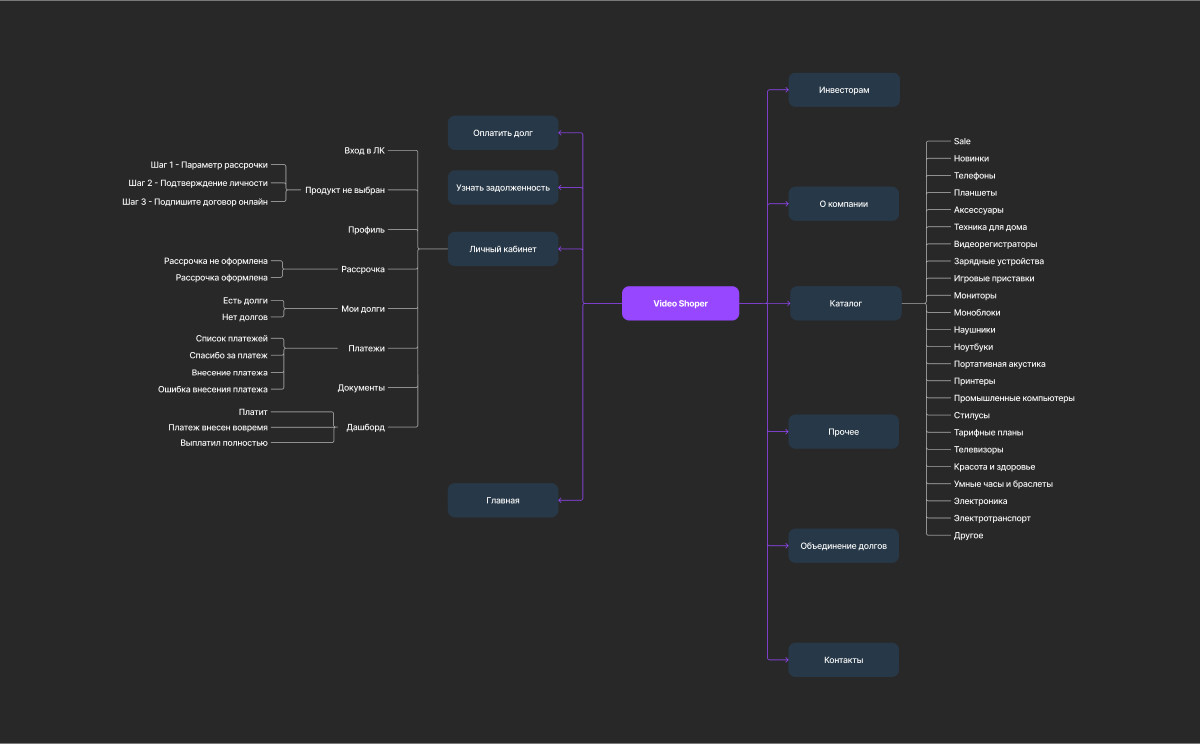Click Промышленные компьютеры label

pos(1014,398)
